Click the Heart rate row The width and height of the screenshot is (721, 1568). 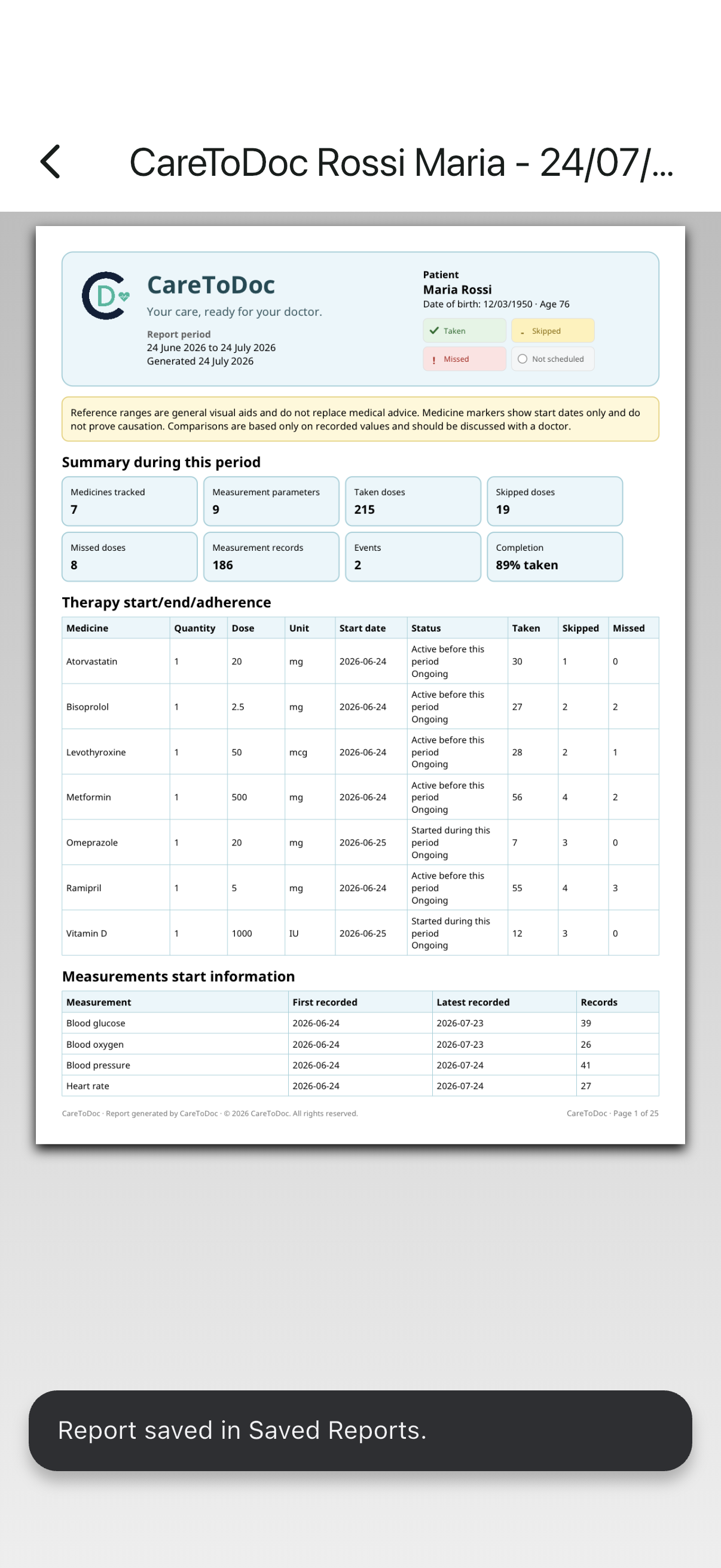(360, 1086)
